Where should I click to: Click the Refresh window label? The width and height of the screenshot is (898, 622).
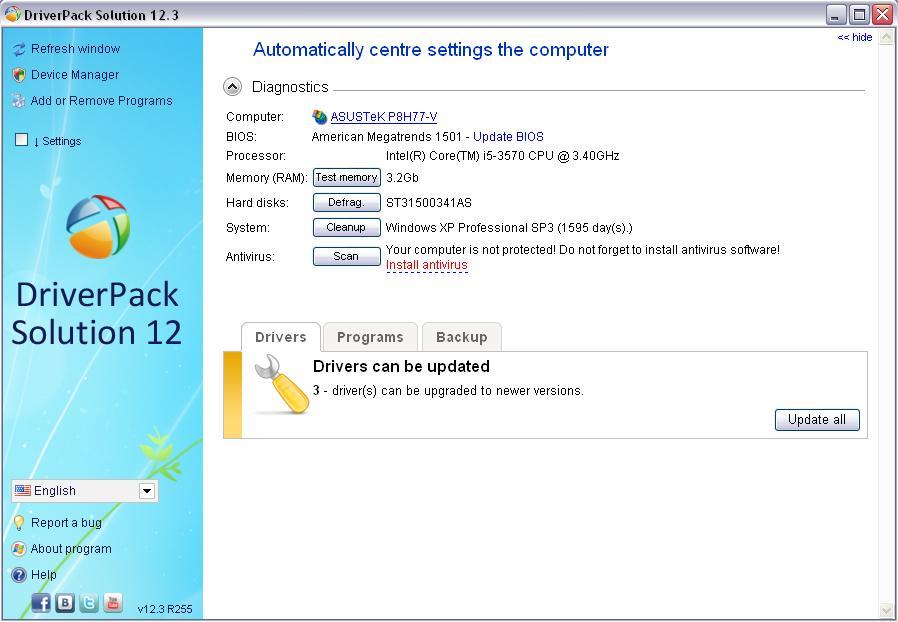[x=76, y=49]
